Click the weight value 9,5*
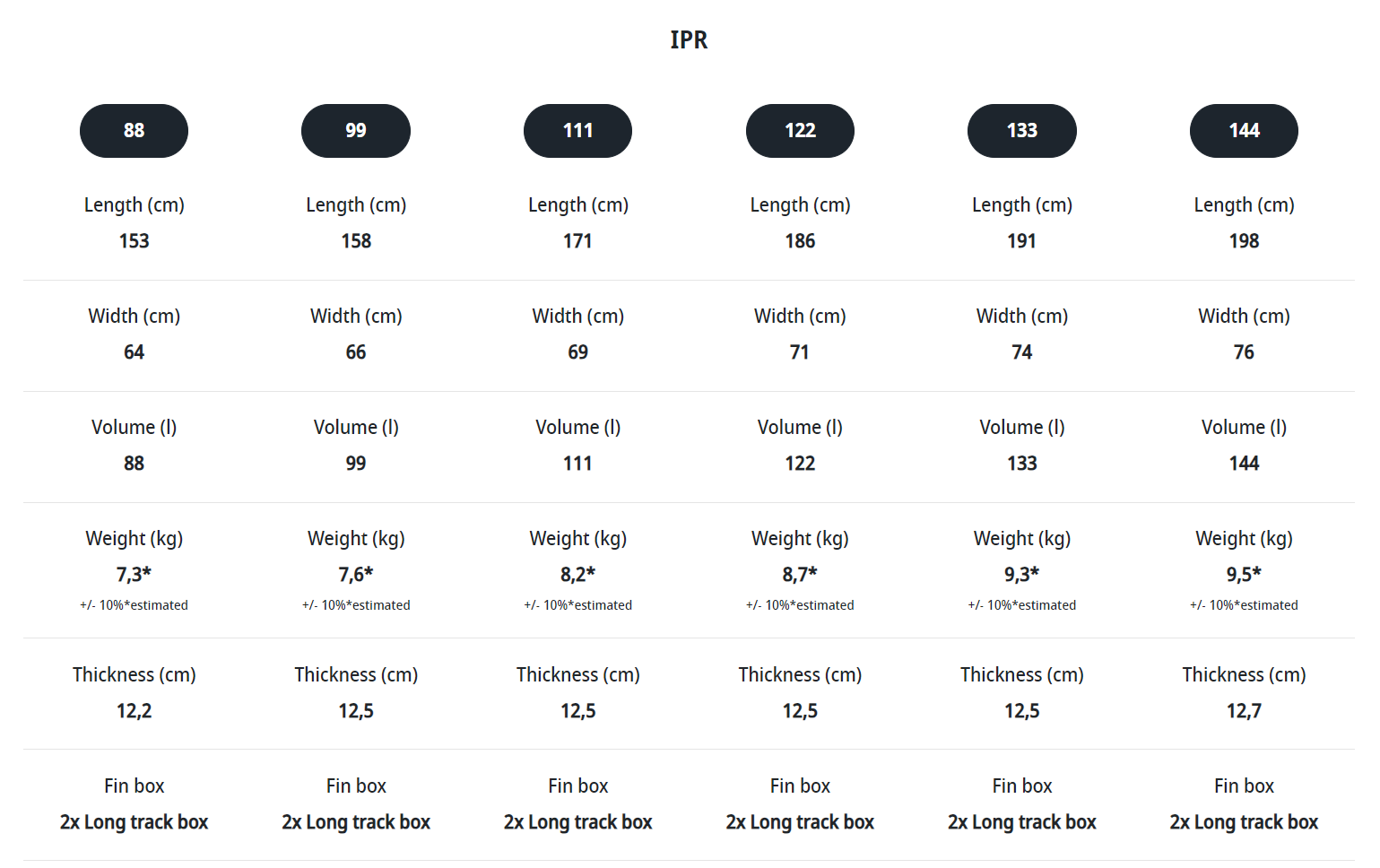The height and width of the screenshot is (868, 1380). [1244, 574]
